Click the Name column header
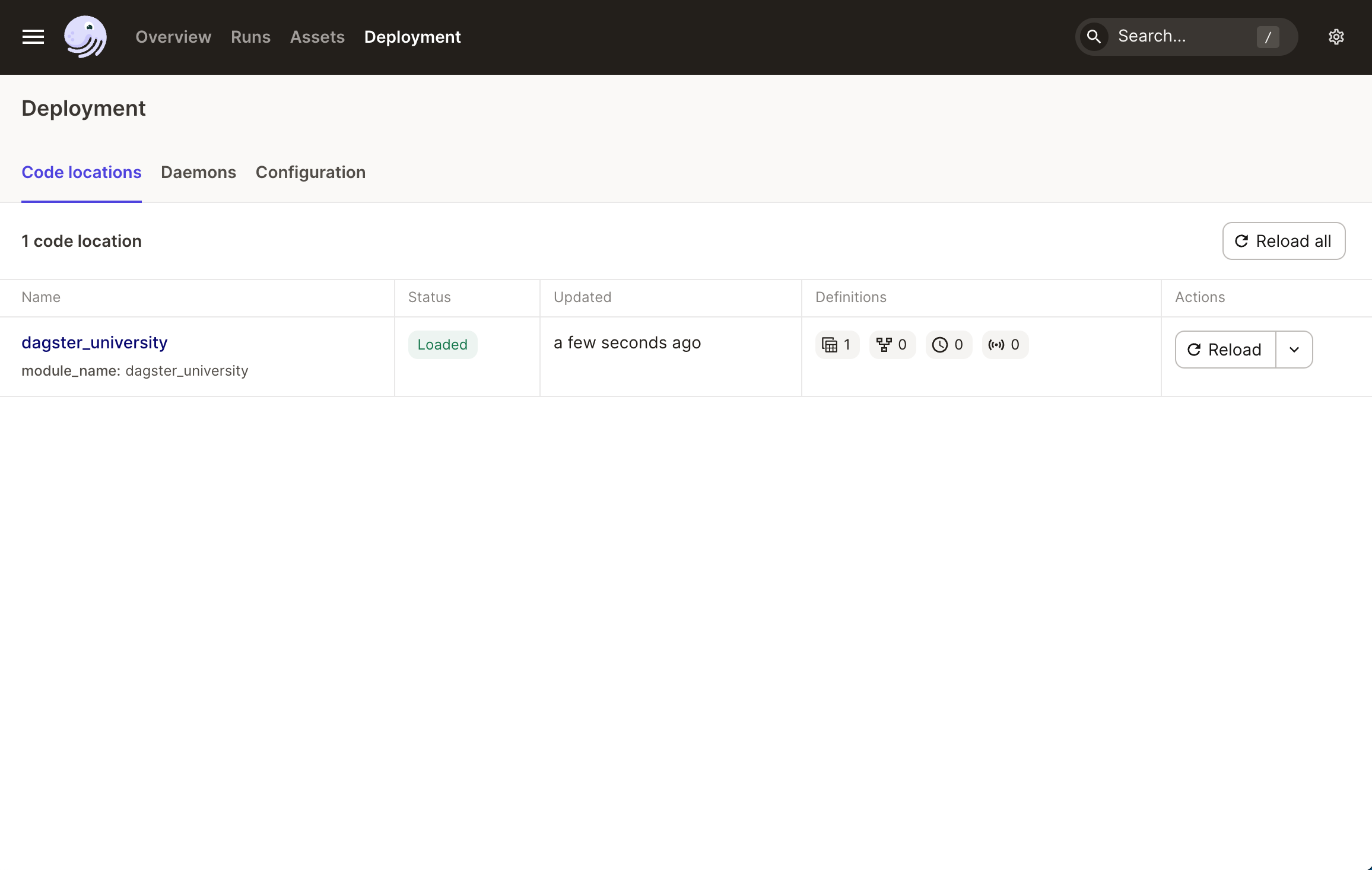 pos(41,297)
